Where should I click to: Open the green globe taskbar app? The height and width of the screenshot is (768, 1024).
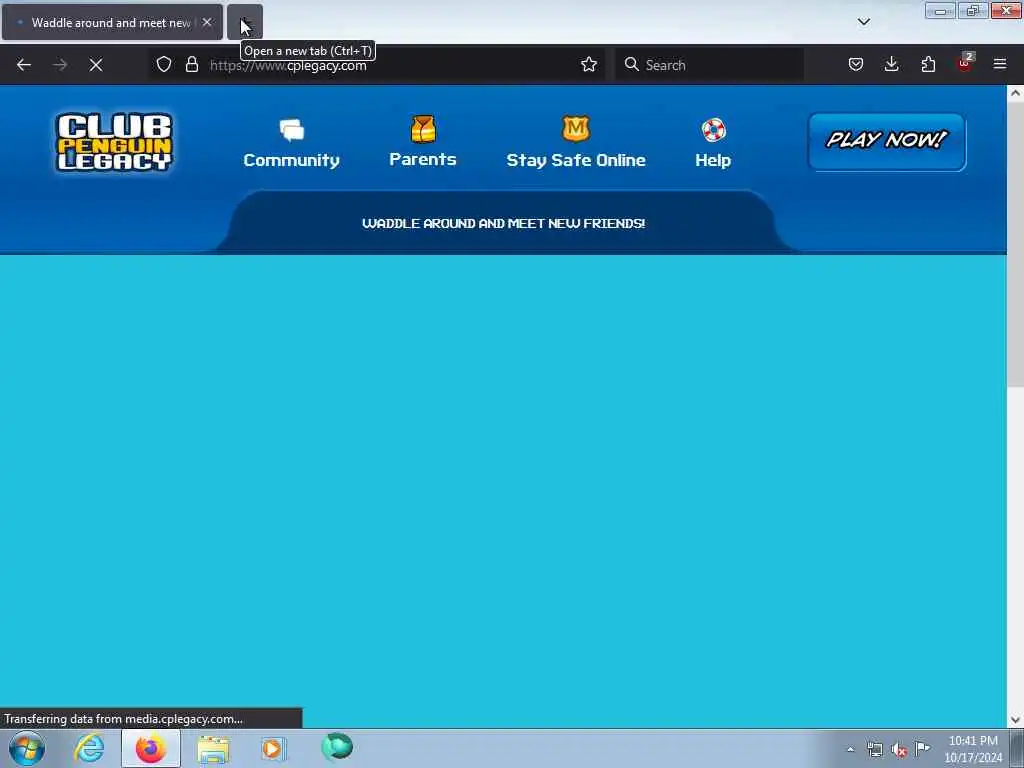(x=337, y=746)
